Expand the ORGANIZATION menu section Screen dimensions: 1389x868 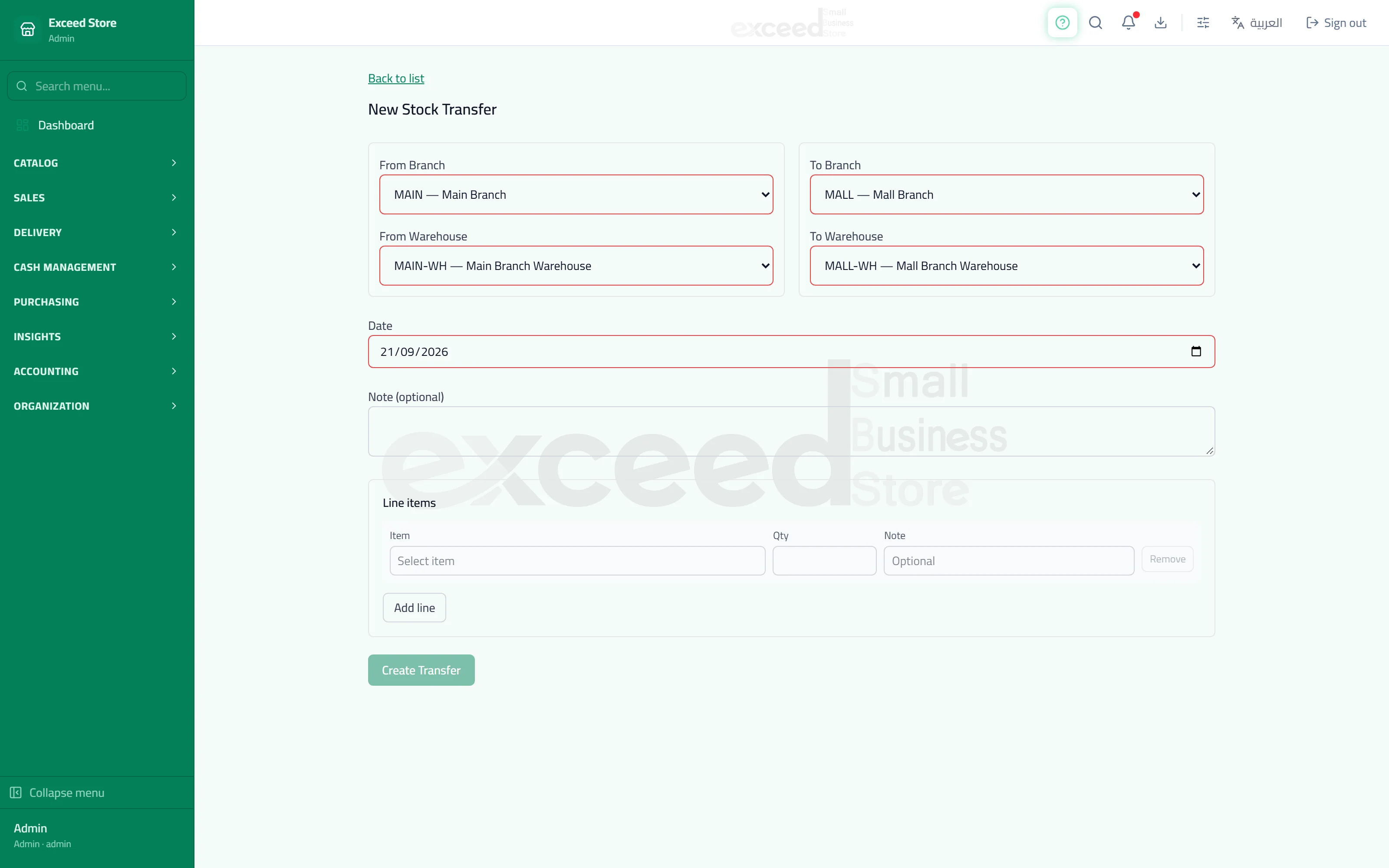click(97, 406)
